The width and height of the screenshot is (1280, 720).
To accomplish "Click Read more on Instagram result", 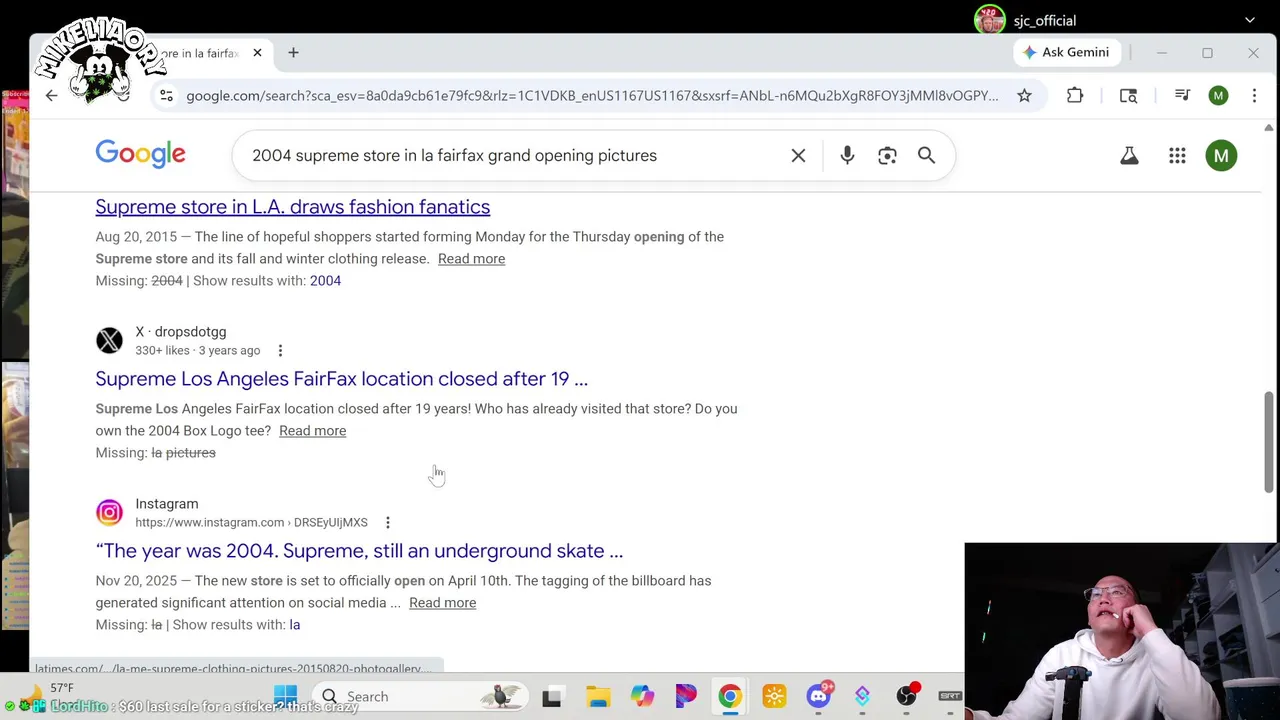I will (442, 603).
